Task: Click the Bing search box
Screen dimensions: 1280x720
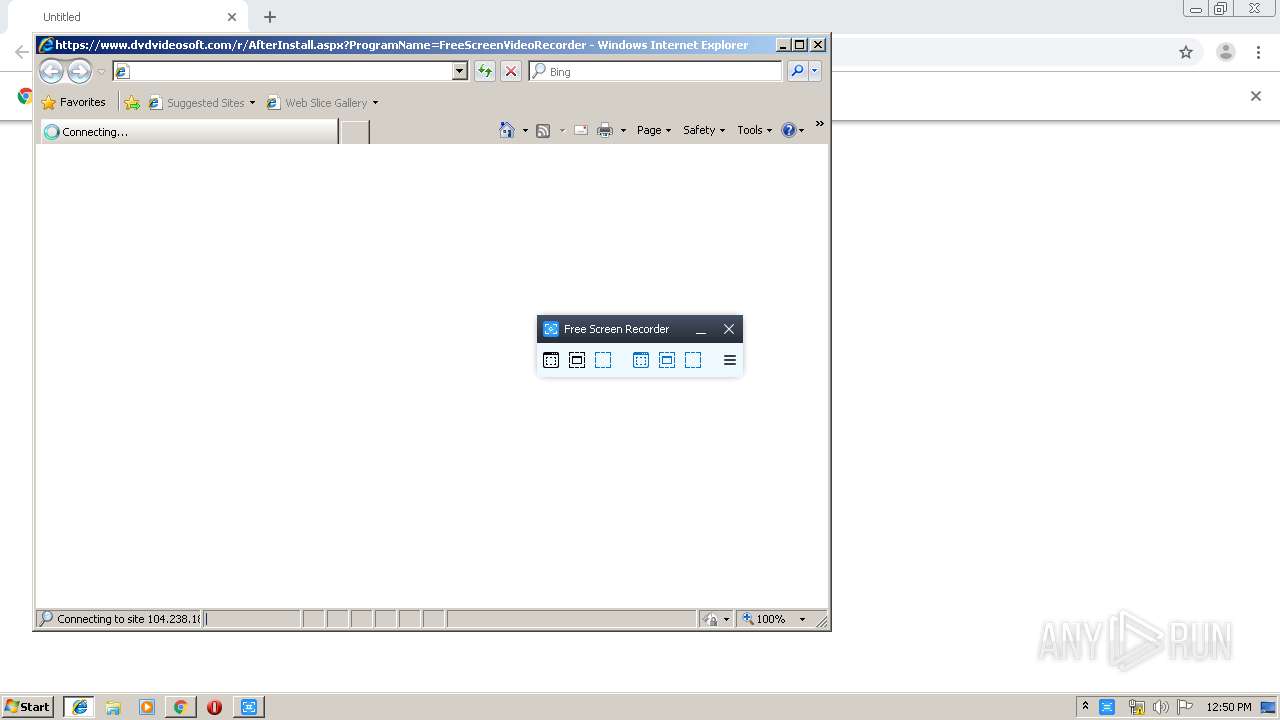Action: point(656,71)
